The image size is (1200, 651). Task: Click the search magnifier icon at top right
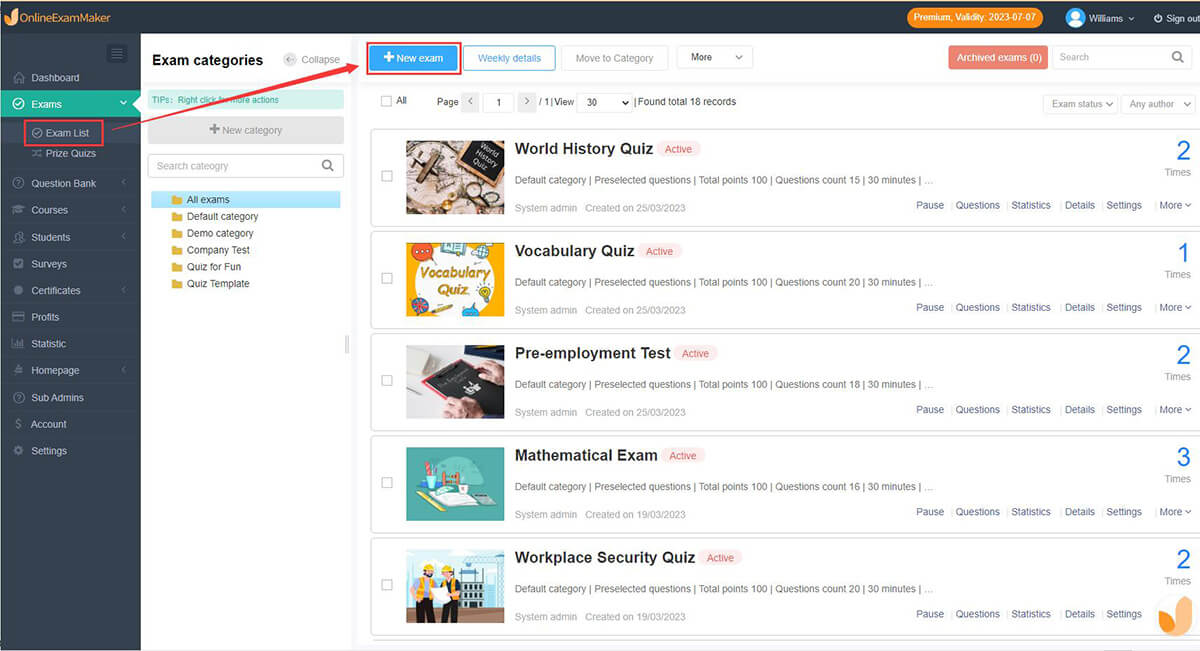(1178, 58)
